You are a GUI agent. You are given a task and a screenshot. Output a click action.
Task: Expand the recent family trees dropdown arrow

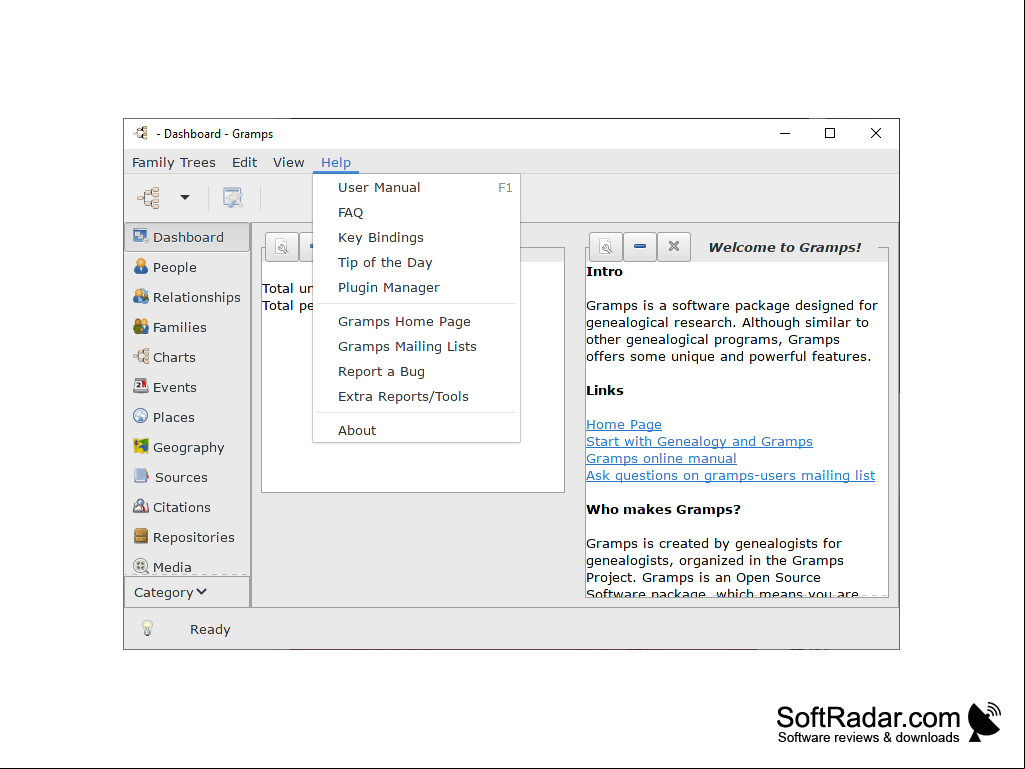185,197
